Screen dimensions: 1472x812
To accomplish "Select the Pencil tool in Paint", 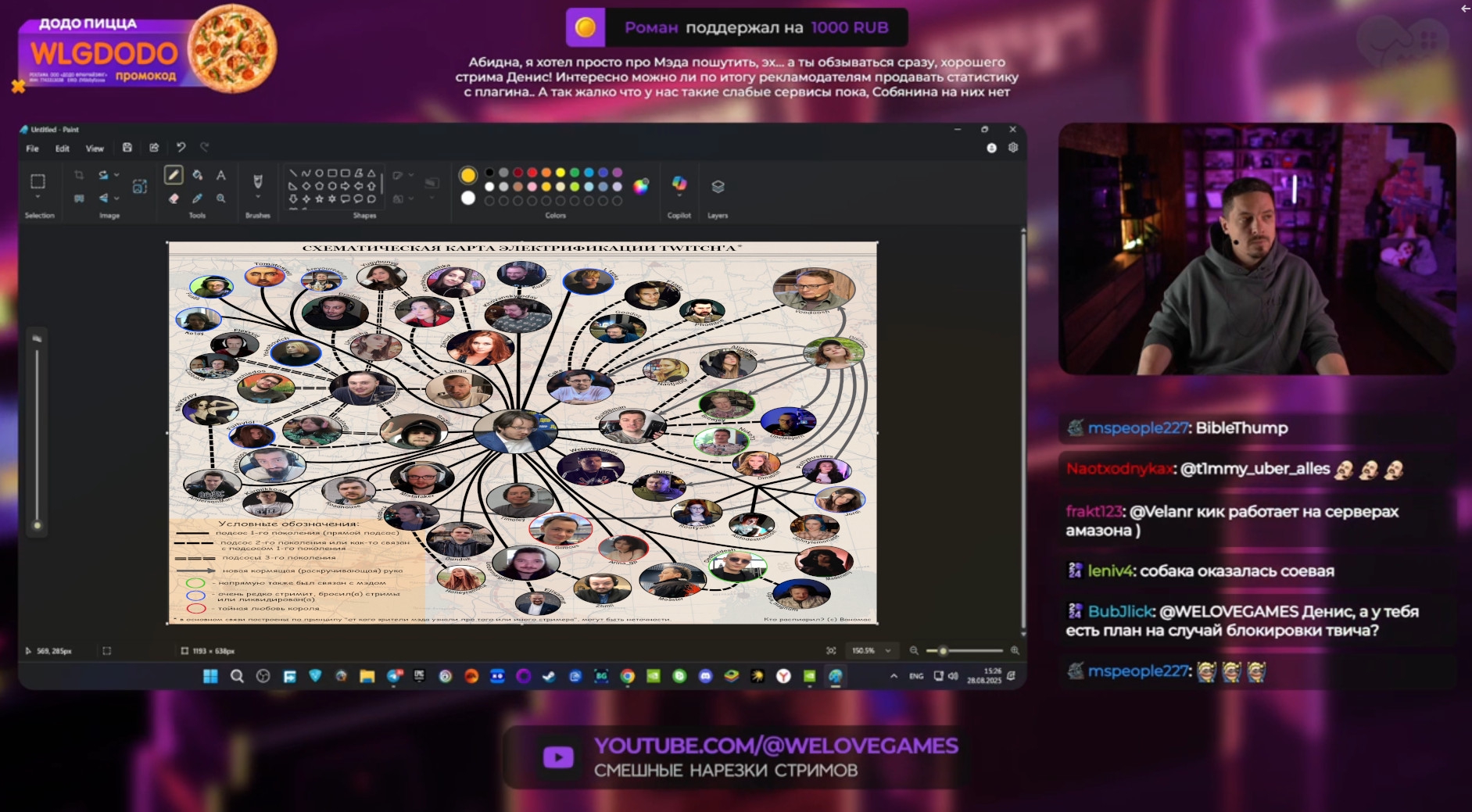I will [174, 175].
